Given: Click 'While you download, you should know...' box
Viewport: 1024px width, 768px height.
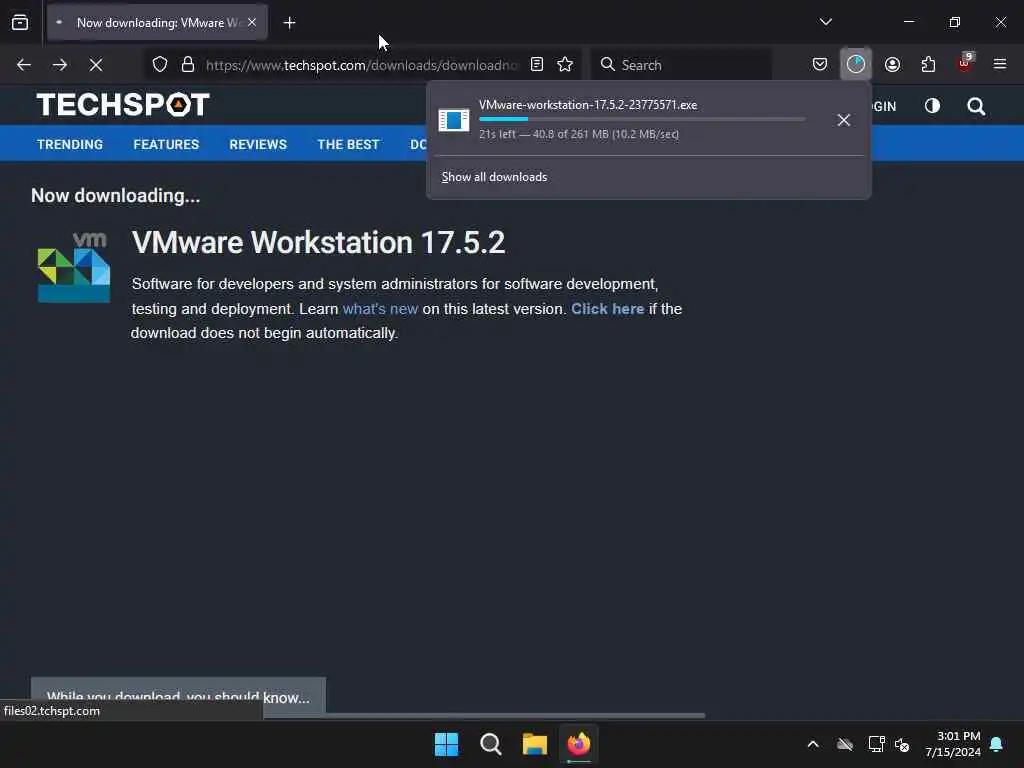Looking at the screenshot, I should [178, 697].
